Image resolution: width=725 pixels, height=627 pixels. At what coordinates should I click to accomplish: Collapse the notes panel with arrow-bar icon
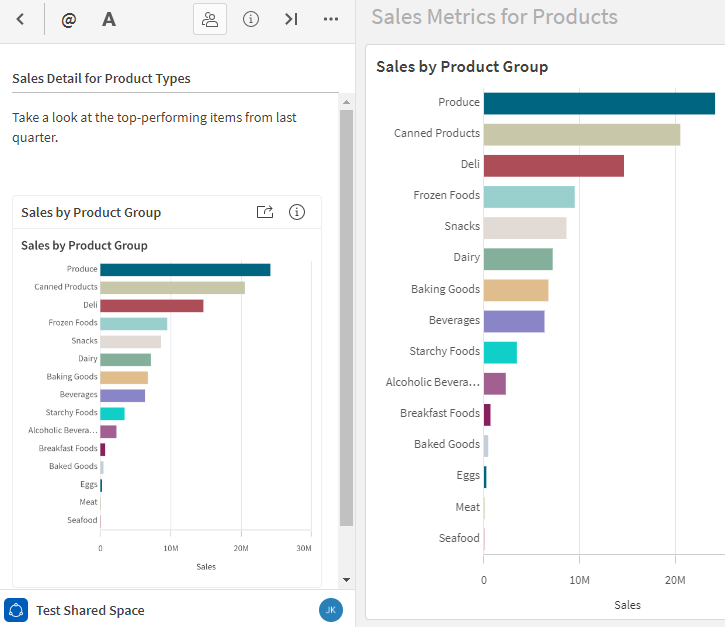(291, 19)
